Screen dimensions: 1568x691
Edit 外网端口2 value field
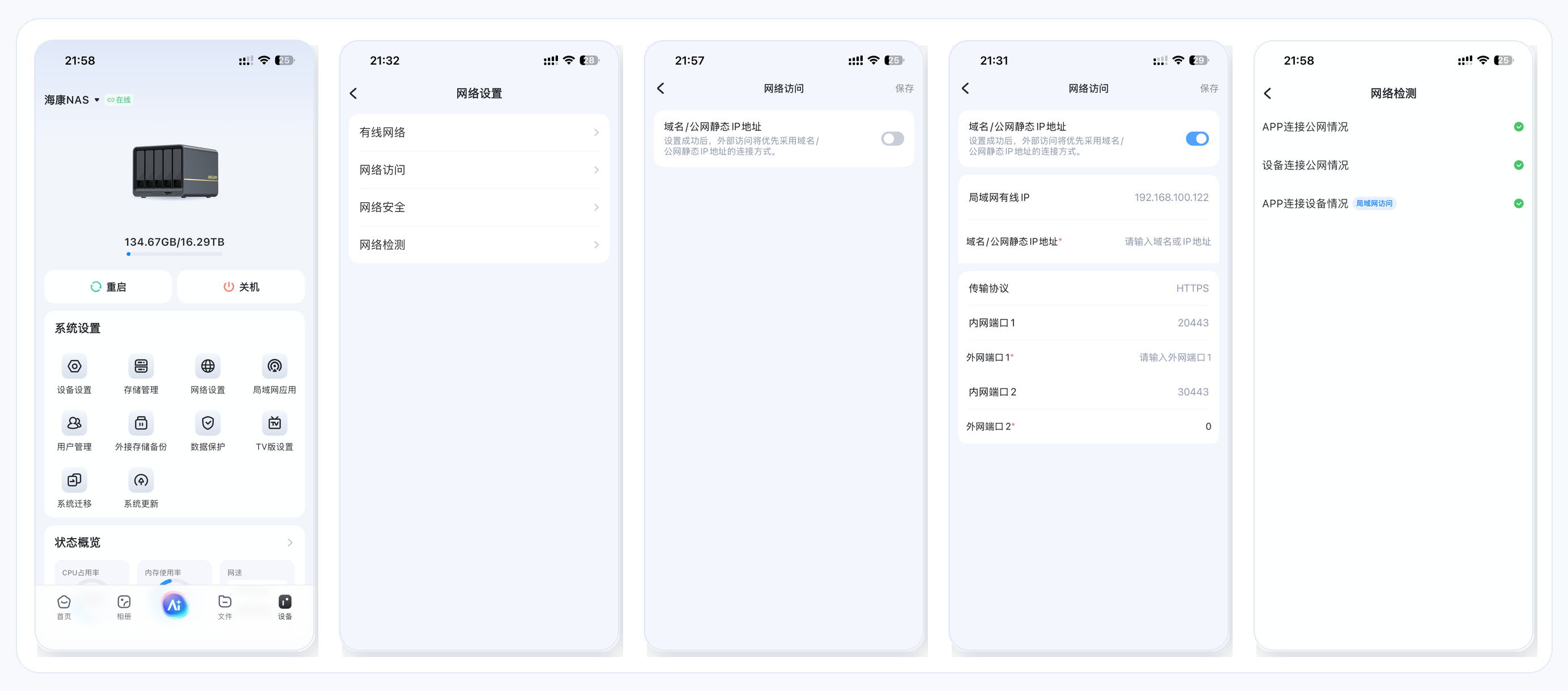pos(1208,426)
